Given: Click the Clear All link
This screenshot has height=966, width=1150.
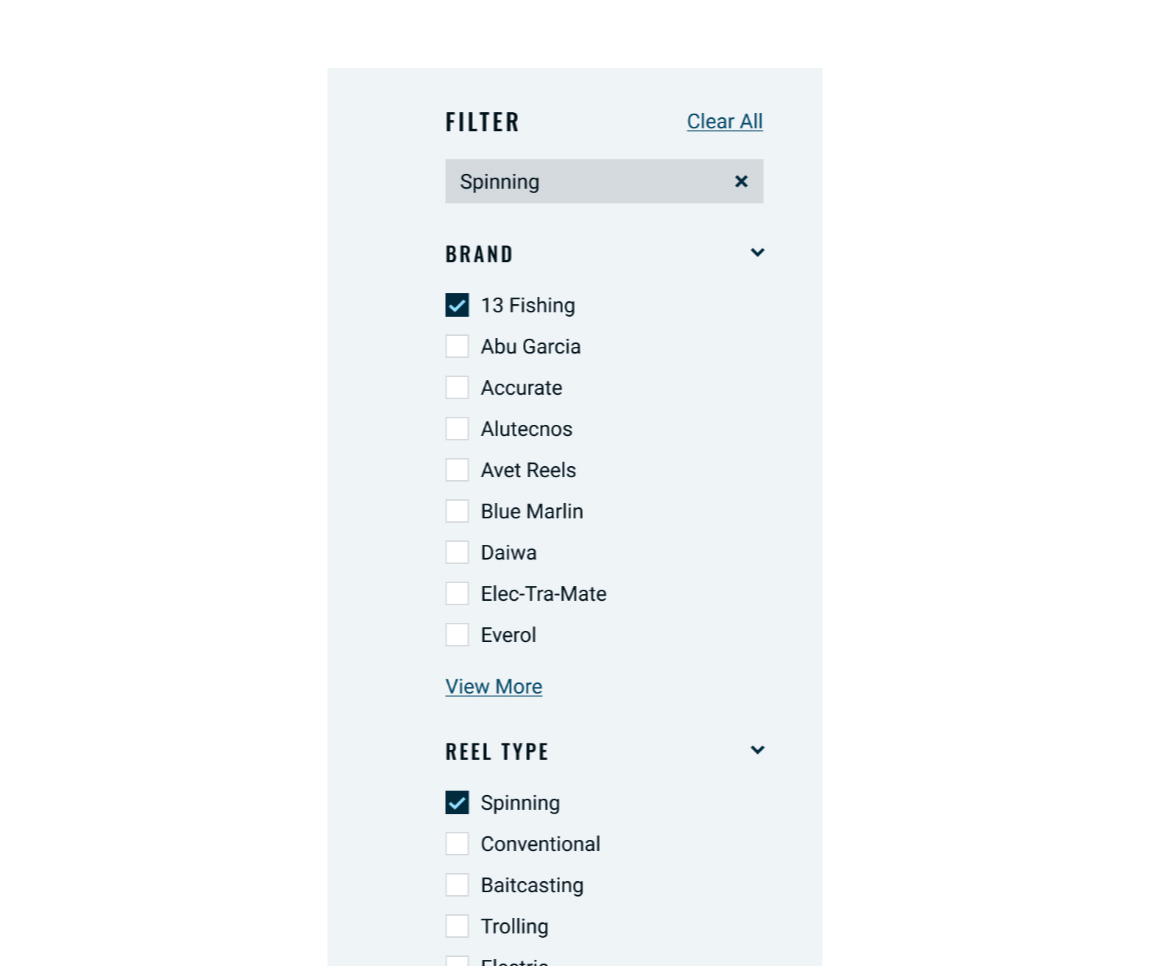Looking at the screenshot, I should pos(725,121).
